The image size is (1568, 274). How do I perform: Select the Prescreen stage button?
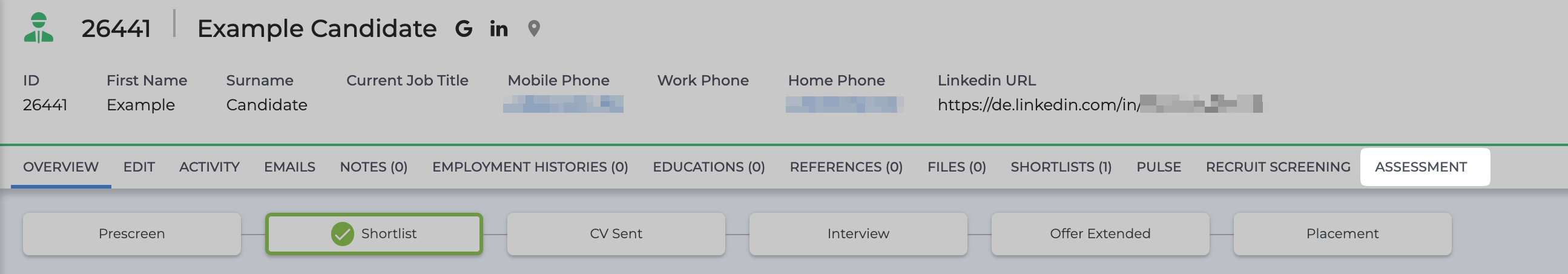pos(131,234)
